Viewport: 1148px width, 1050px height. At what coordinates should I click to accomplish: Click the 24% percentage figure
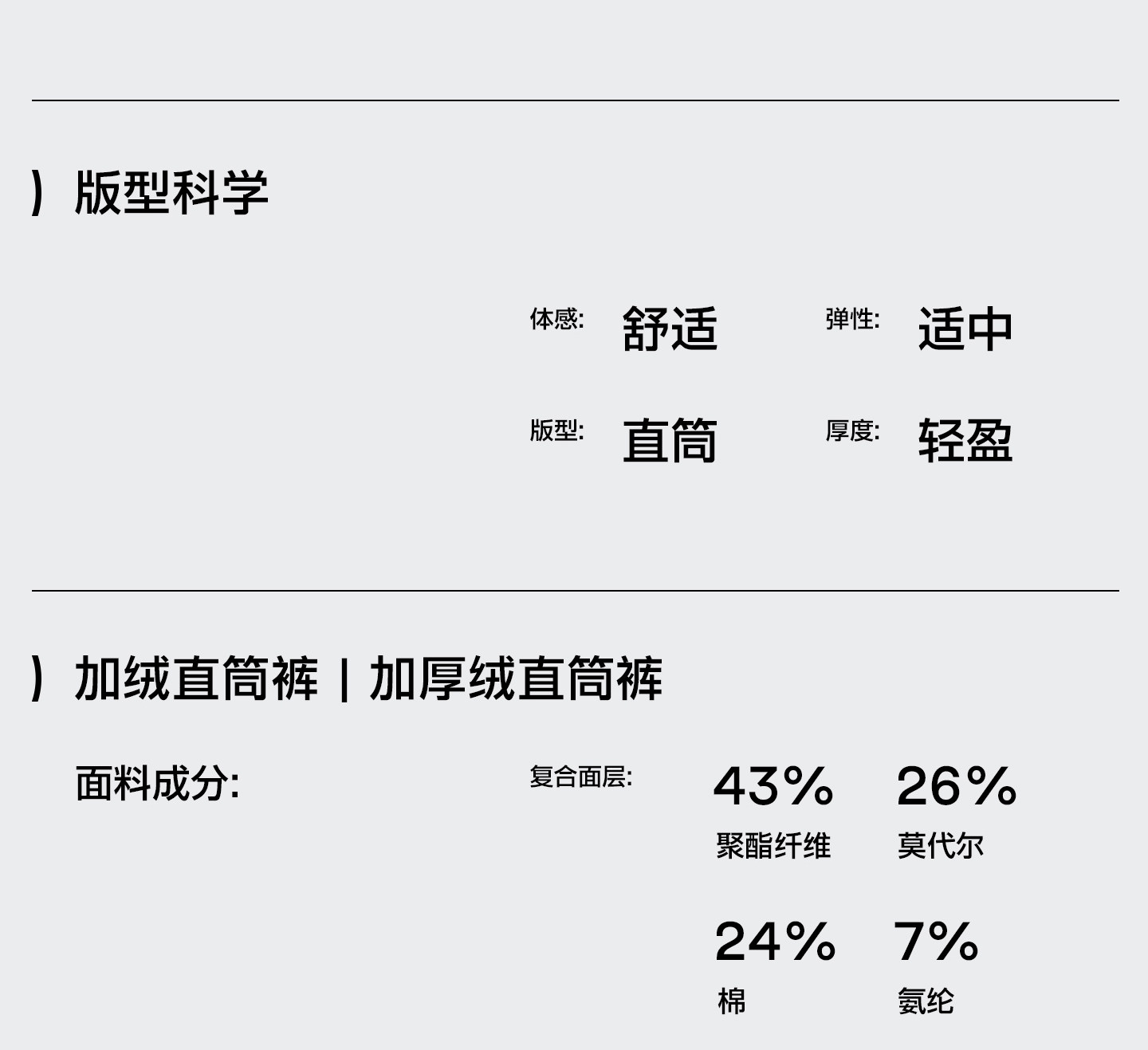(775, 942)
